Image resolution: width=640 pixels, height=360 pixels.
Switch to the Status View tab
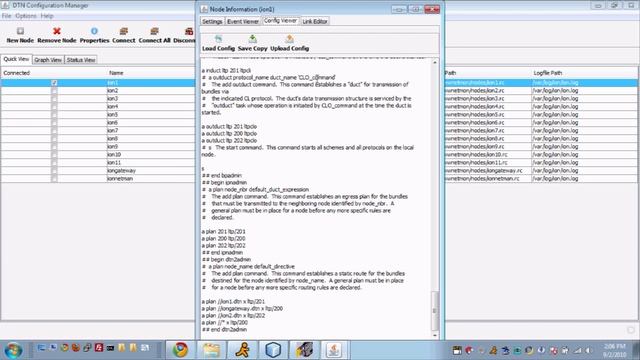81,60
